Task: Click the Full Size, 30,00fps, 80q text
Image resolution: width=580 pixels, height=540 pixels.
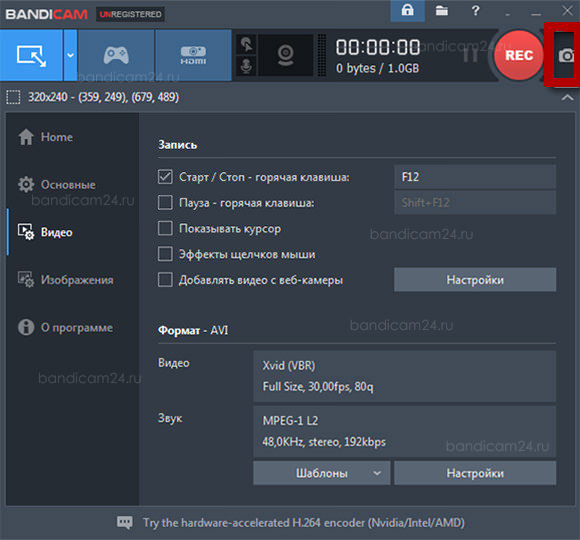Action: point(318,387)
